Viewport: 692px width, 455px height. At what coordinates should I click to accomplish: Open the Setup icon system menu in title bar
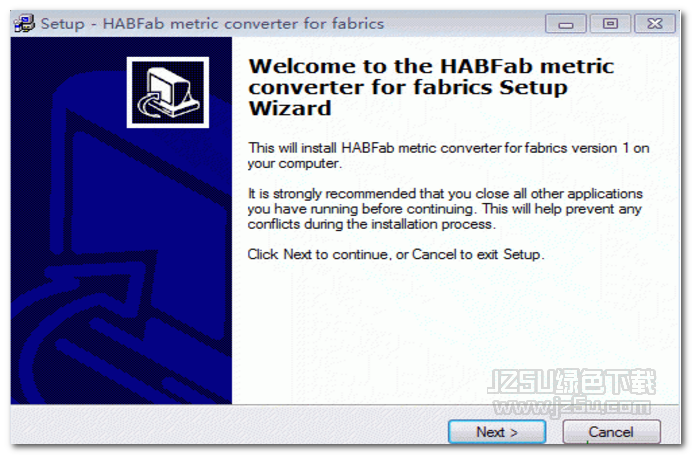[x=24, y=23]
